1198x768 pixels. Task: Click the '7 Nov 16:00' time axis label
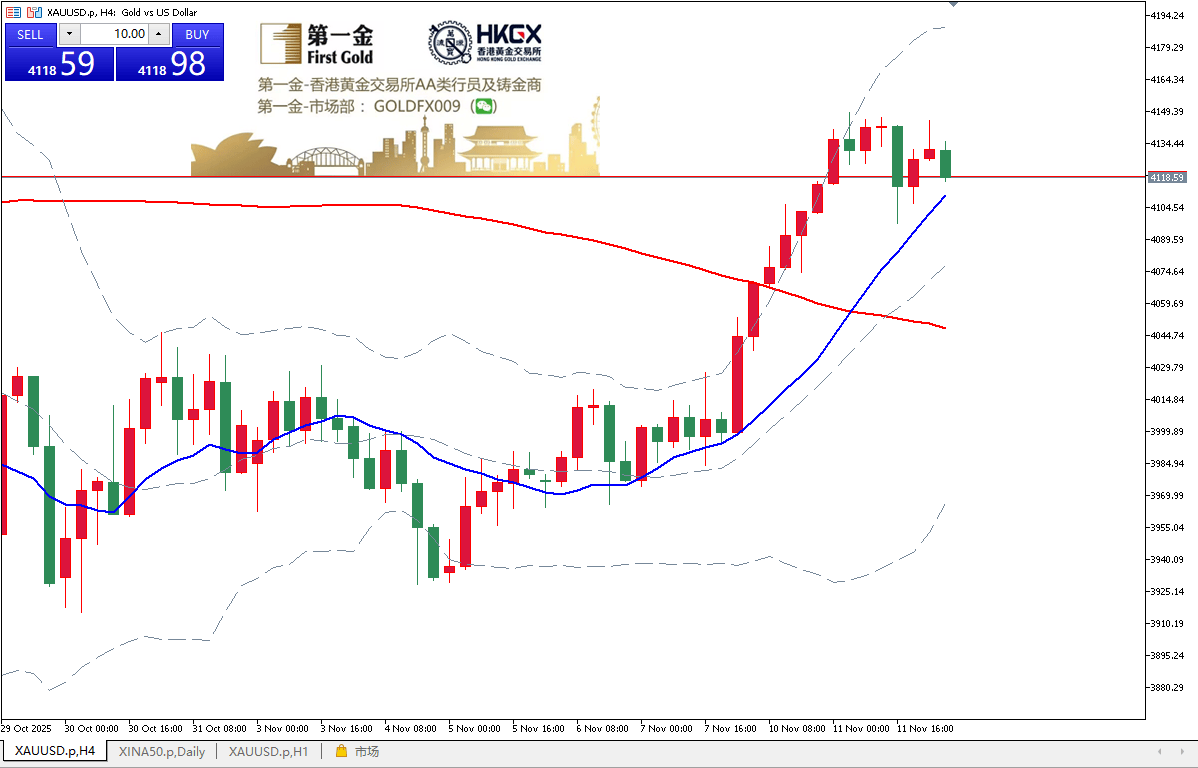coord(730,728)
